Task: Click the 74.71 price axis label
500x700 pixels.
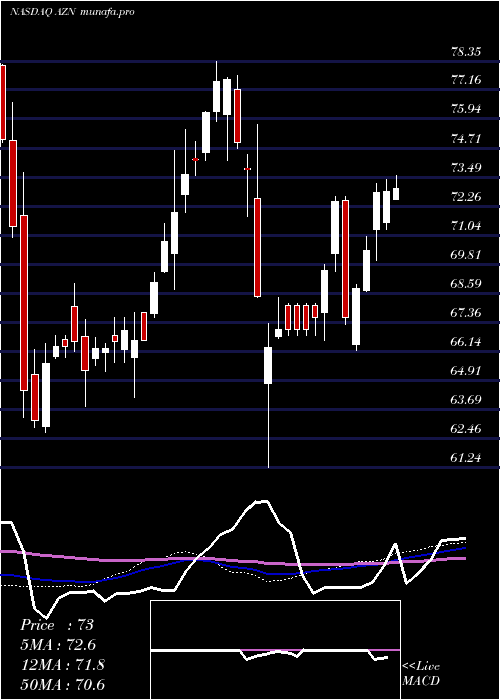Action: (466, 139)
